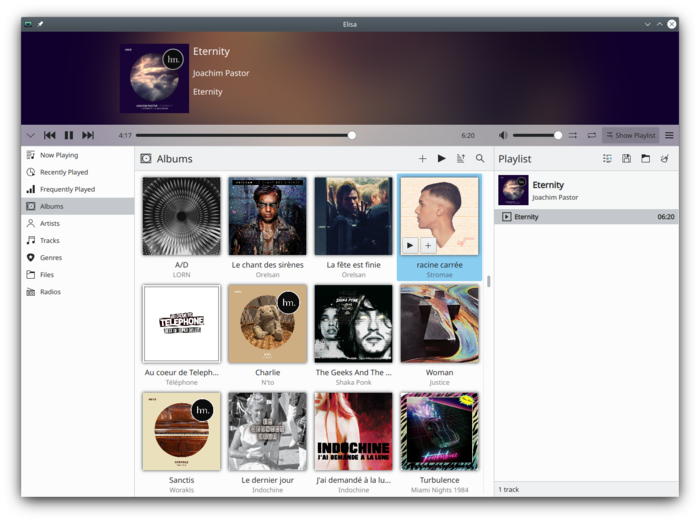The width and height of the screenshot is (700, 522).
Task: Open the album sort order menu
Action: pos(461,158)
